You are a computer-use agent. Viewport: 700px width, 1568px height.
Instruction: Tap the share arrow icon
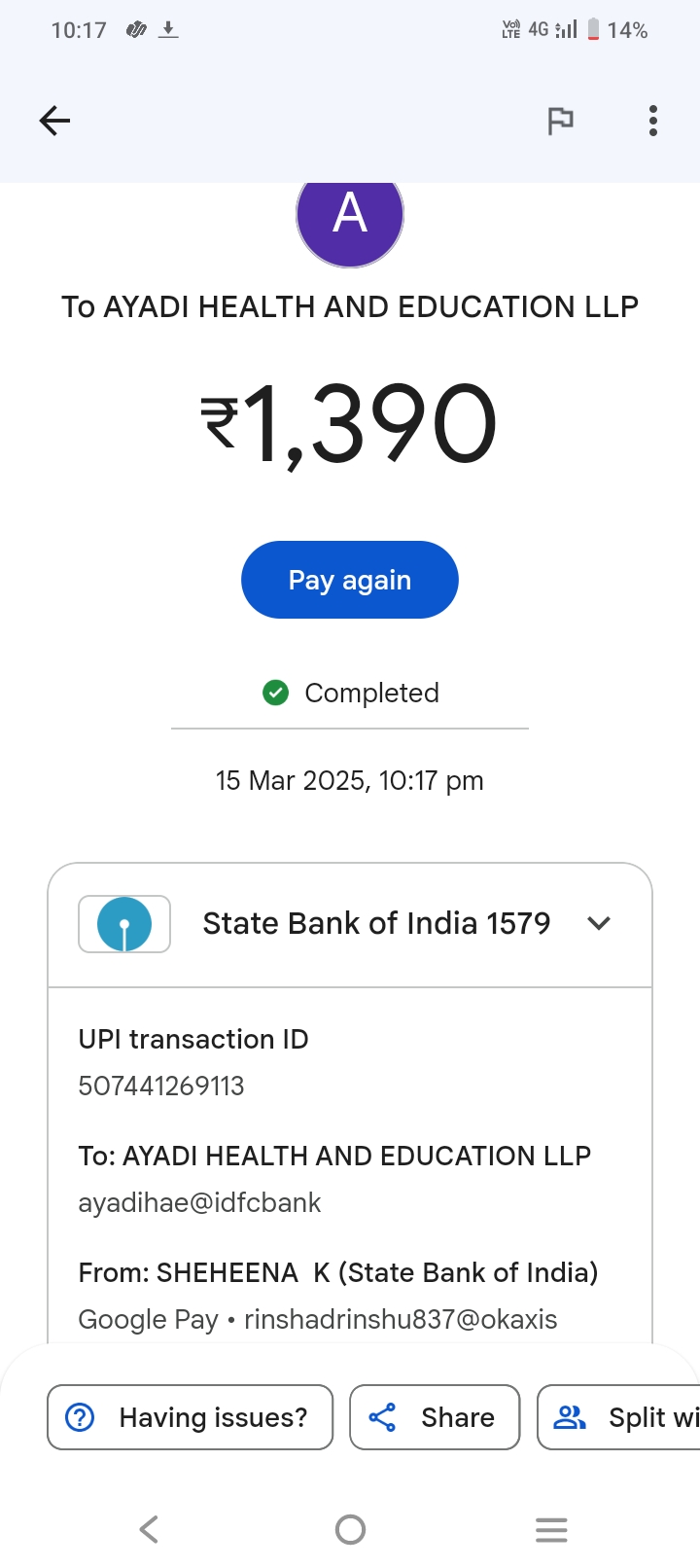coord(383,1417)
